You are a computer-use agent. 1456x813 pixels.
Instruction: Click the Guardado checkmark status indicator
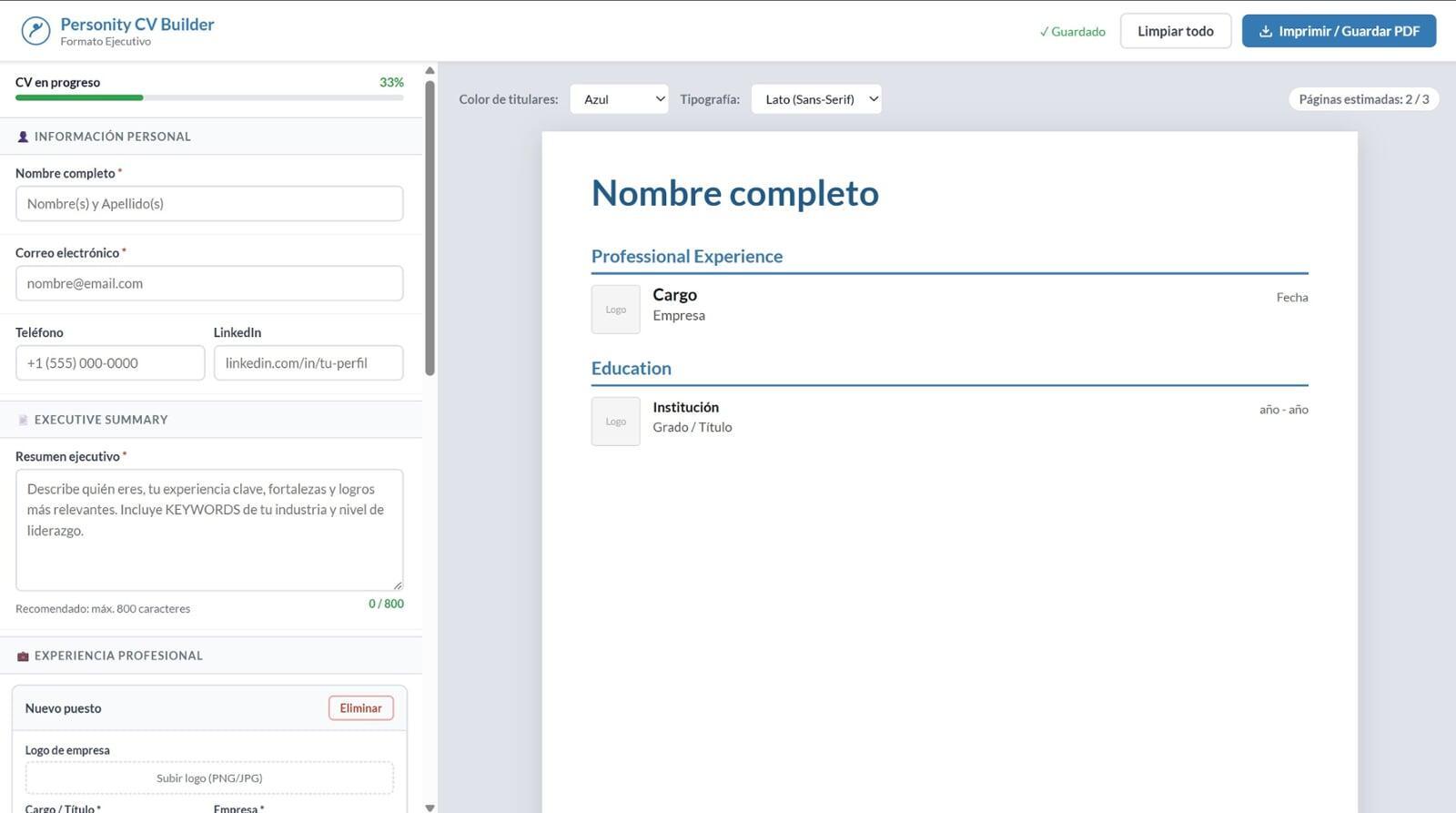coord(1072,31)
